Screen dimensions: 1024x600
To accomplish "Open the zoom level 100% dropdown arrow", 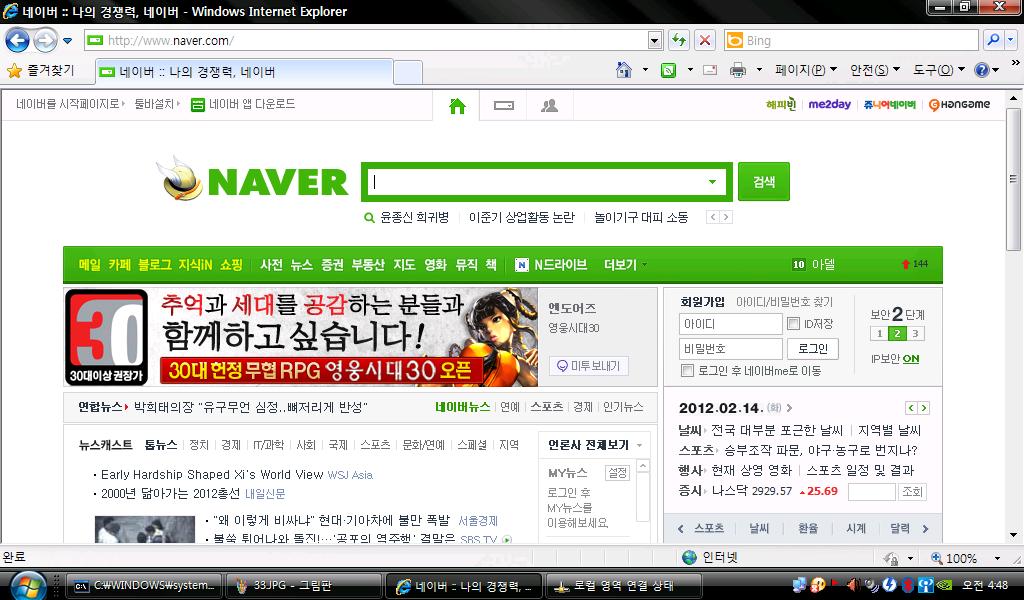I will (x=997, y=558).
